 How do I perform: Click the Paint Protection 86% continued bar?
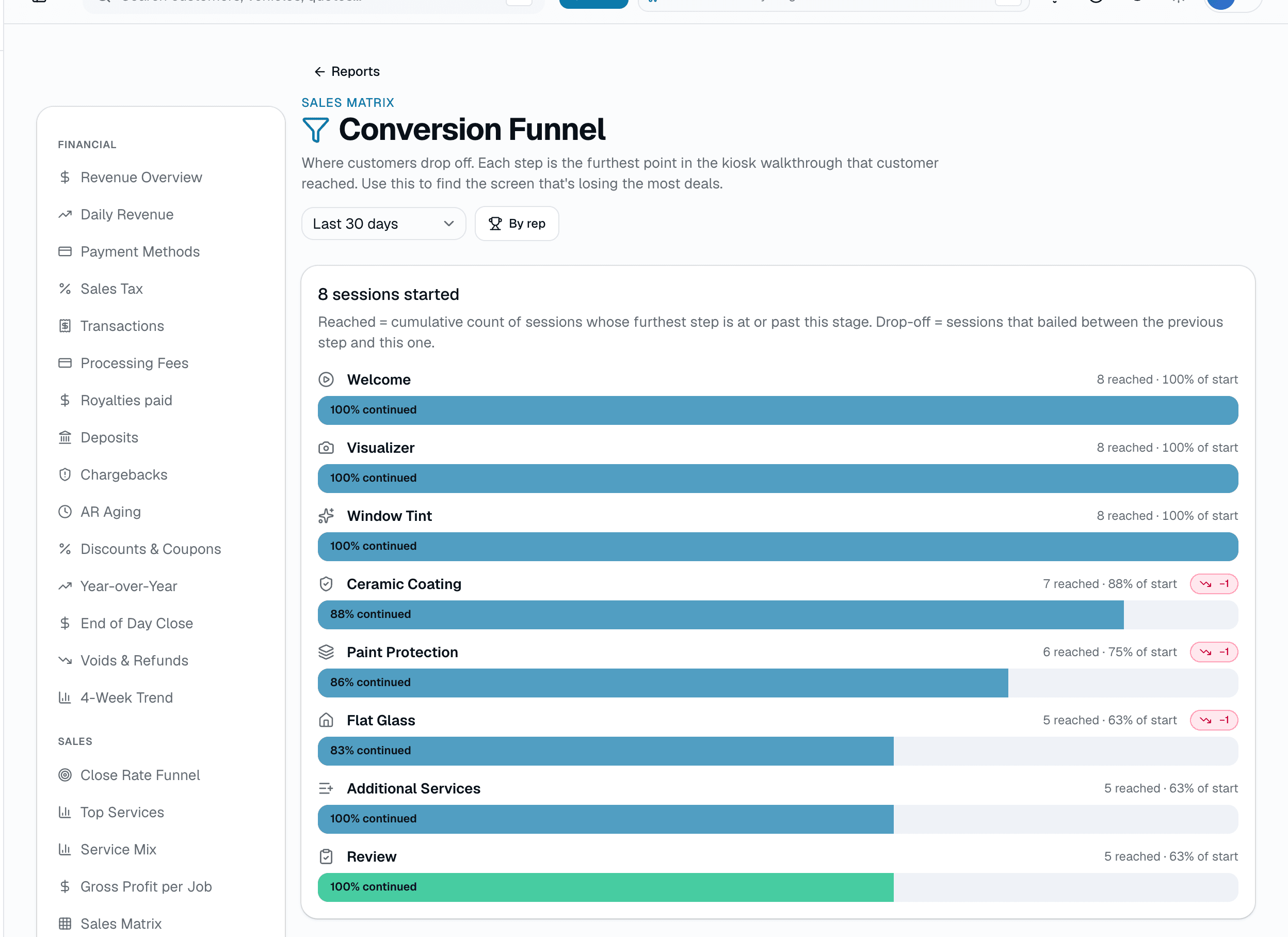point(663,683)
